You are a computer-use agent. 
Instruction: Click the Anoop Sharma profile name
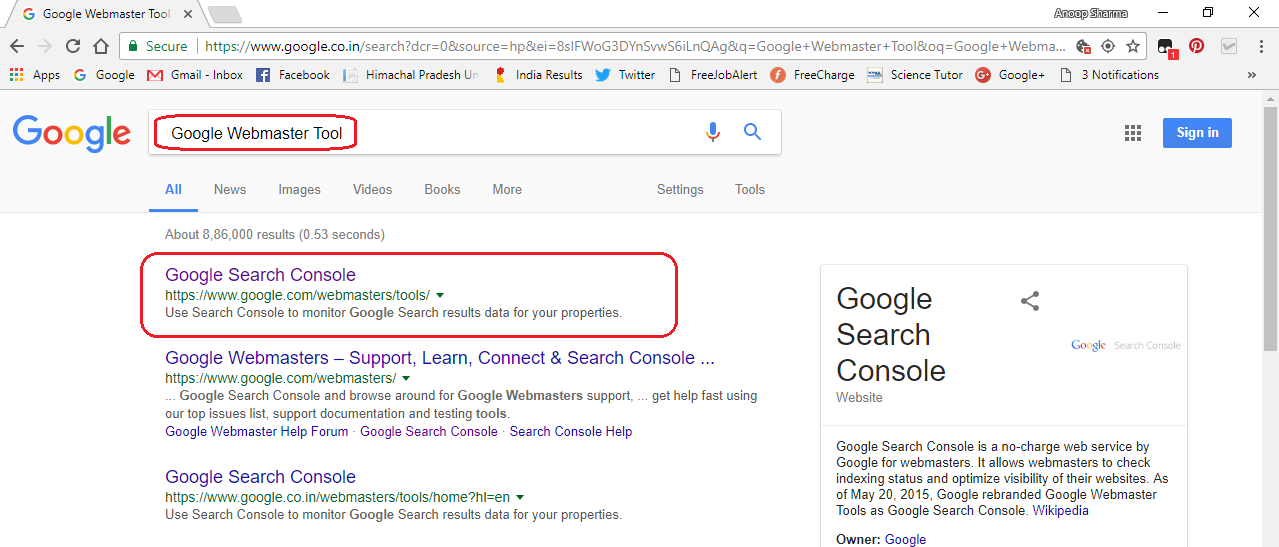(1090, 13)
